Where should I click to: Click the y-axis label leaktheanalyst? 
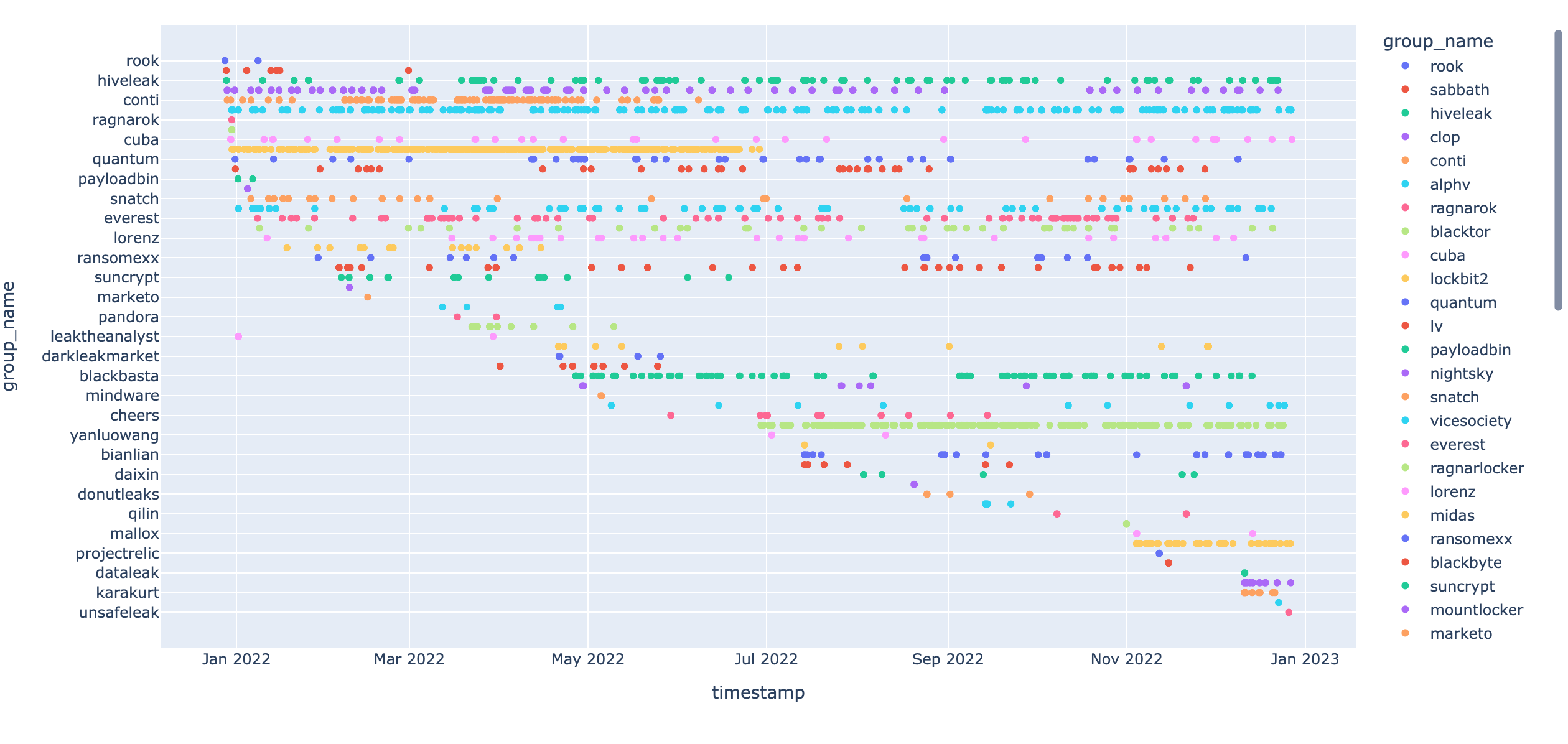(x=105, y=337)
